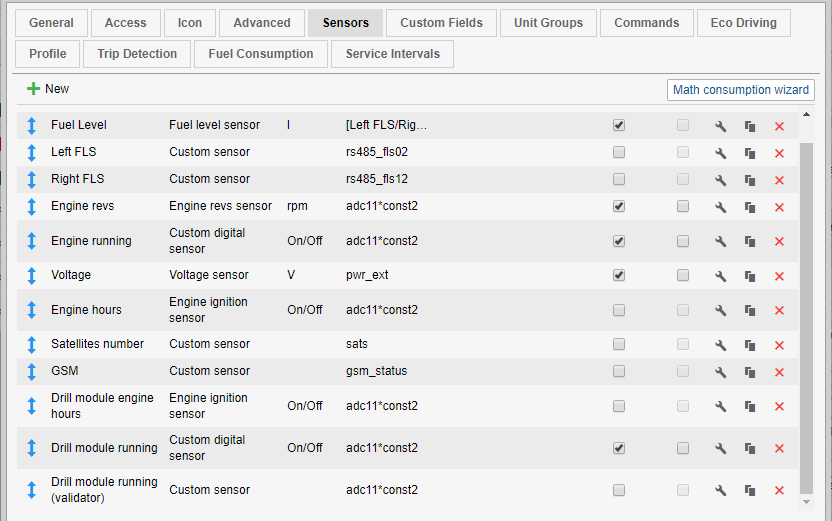Click New to add a sensor
The width and height of the screenshot is (832, 521).
pyautogui.click(x=48, y=89)
